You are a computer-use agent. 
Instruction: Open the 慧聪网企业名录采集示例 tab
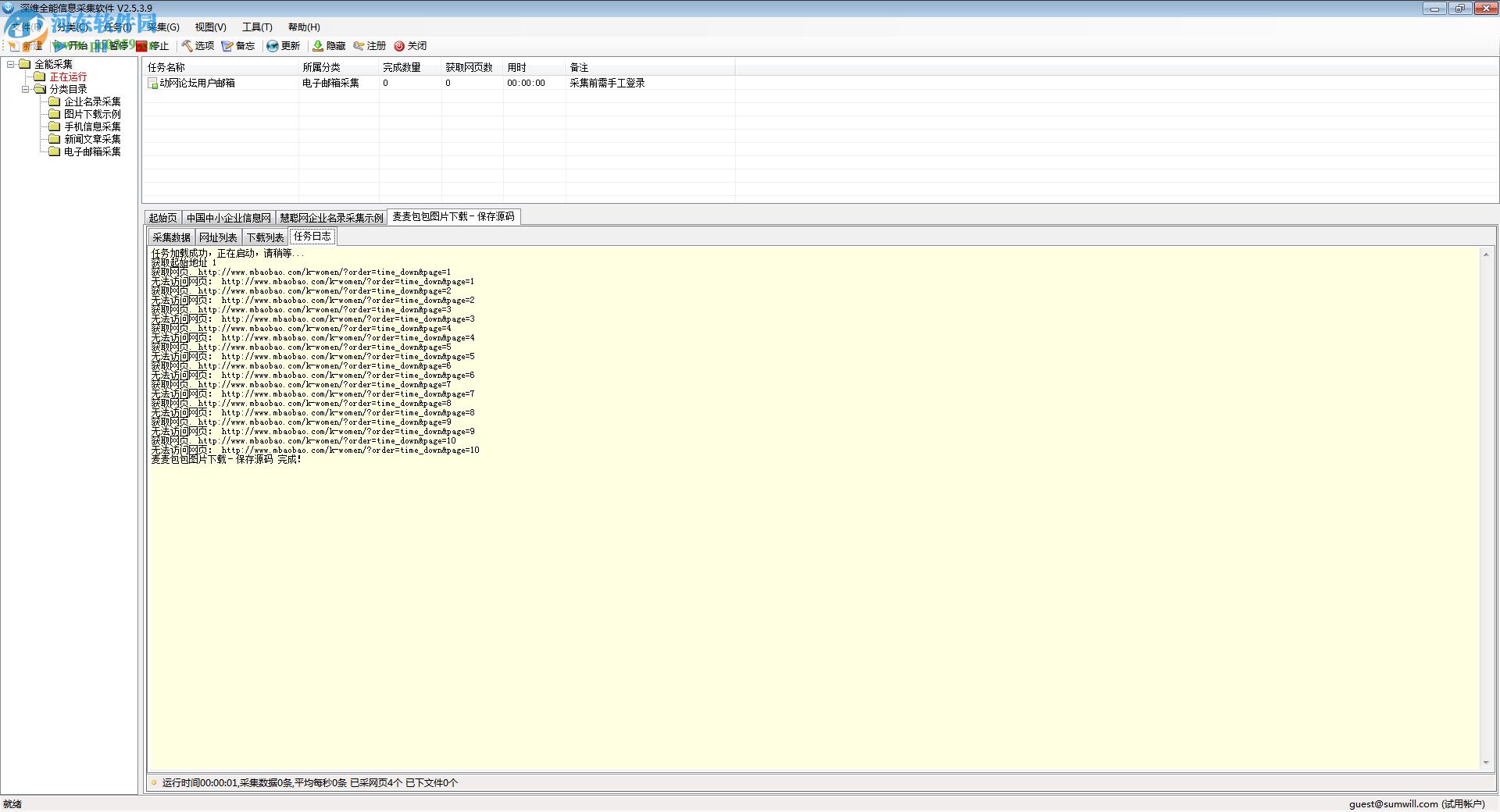pyautogui.click(x=331, y=218)
